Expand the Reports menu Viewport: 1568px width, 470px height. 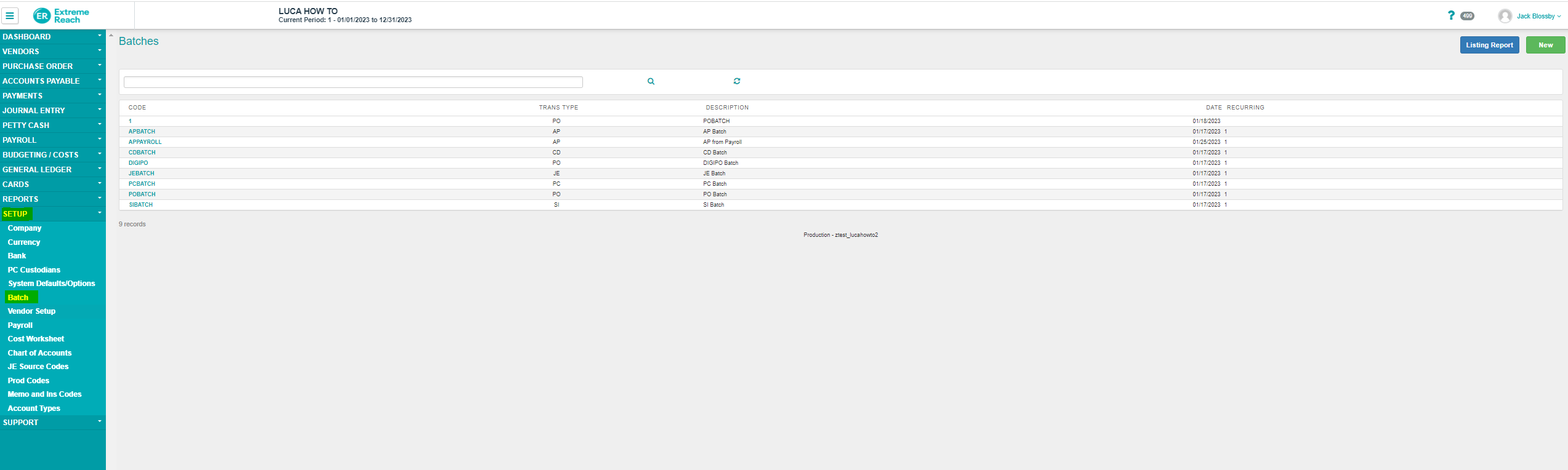[x=52, y=199]
